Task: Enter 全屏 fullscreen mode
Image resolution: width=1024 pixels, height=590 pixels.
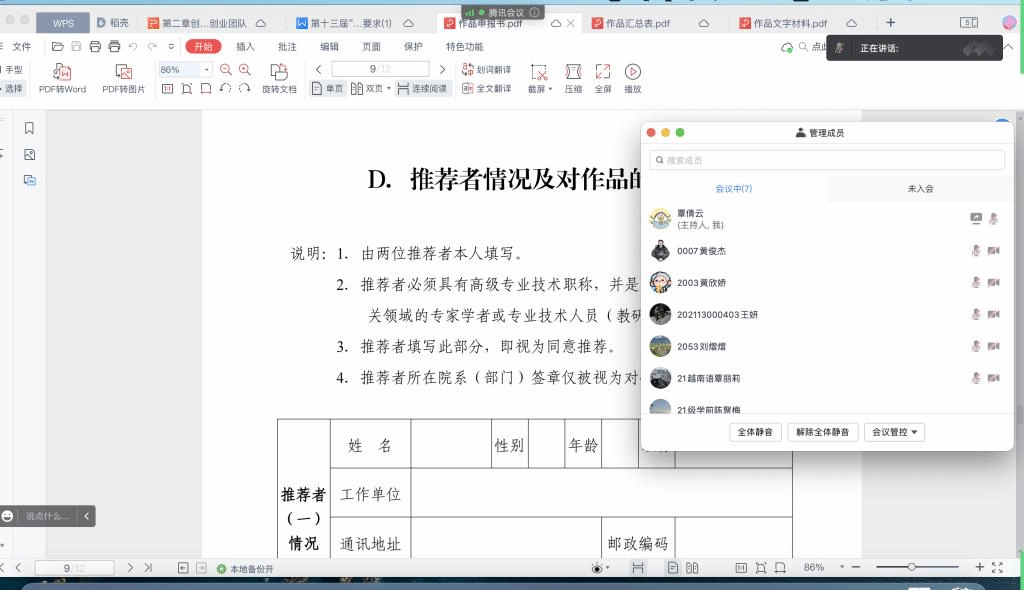Action: [x=603, y=72]
